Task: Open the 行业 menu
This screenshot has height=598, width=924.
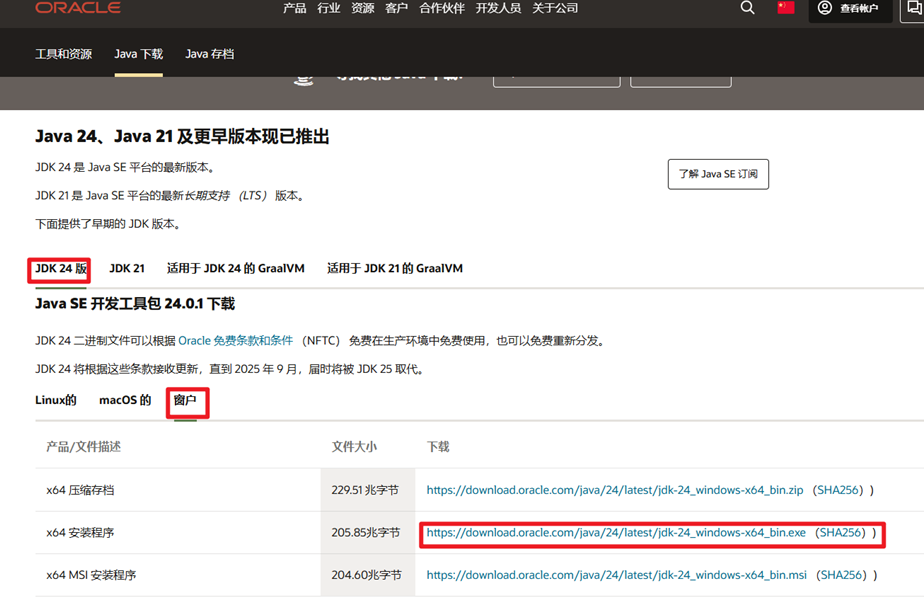Action: pos(328,8)
